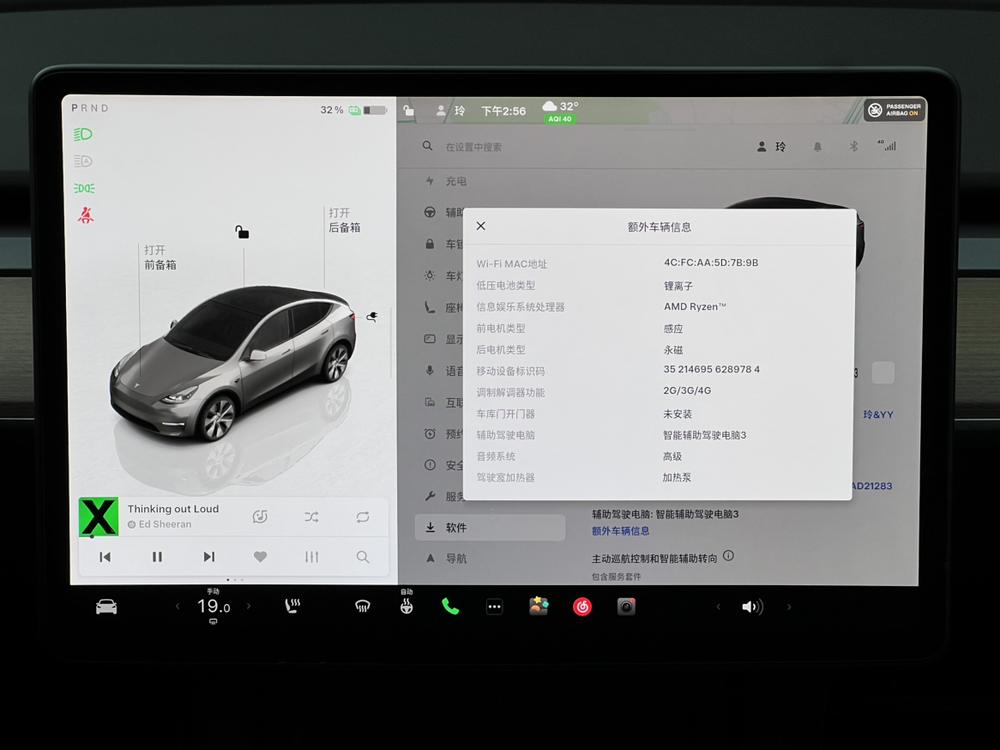Lower volume with left arrow
This screenshot has height=750, width=1000.
[x=718, y=607]
